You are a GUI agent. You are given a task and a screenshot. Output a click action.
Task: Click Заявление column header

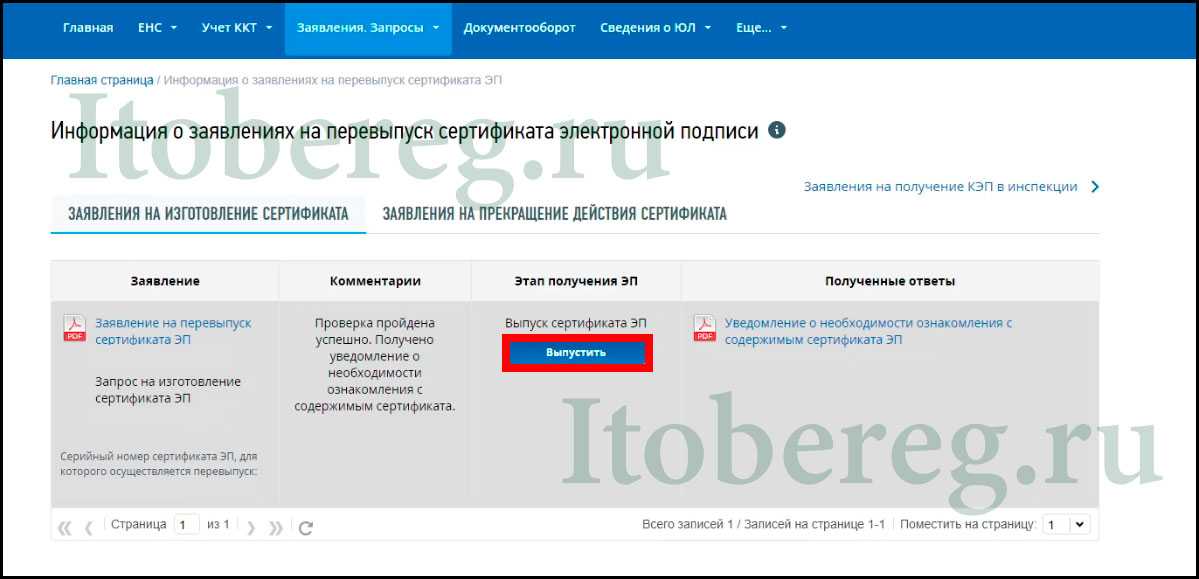click(165, 281)
